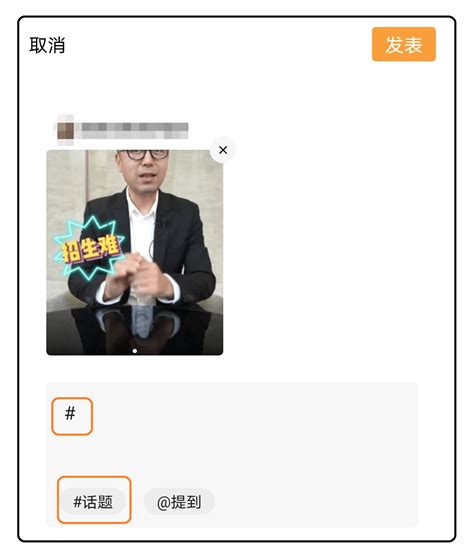Click the # symbol typed in the text box
Screen dimensions: 474x560
[x=70, y=414]
